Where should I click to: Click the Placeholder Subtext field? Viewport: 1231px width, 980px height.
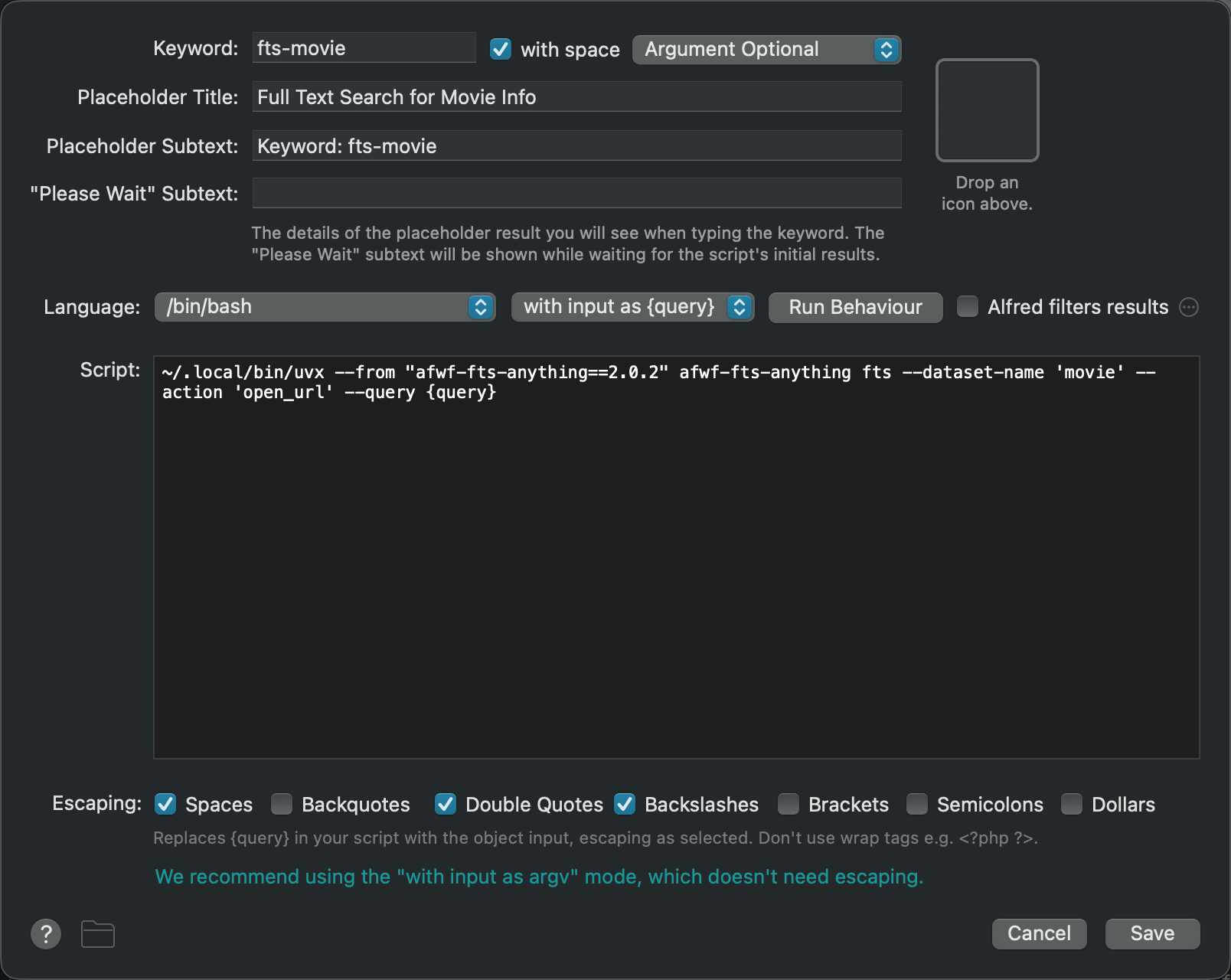577,145
